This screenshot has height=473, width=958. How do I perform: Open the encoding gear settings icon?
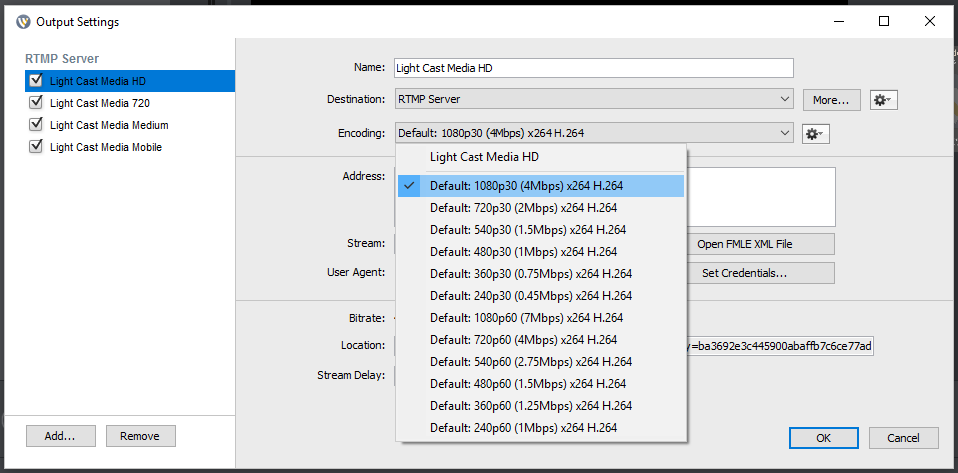[815, 134]
